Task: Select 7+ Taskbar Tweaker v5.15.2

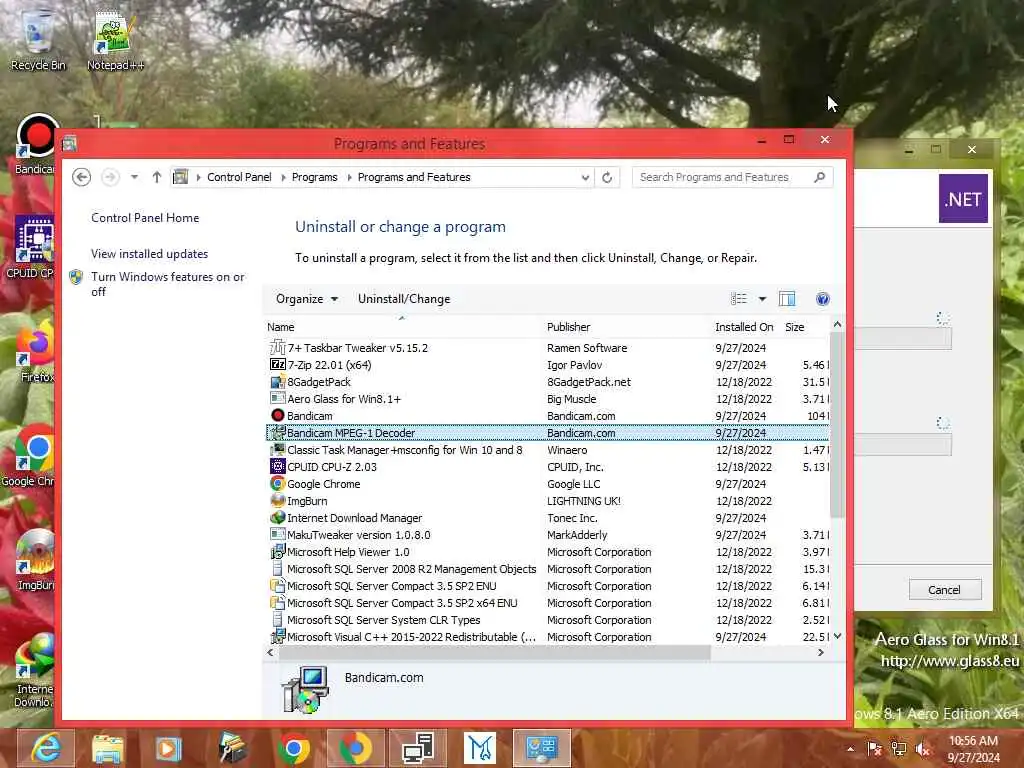Action: [x=547, y=348]
